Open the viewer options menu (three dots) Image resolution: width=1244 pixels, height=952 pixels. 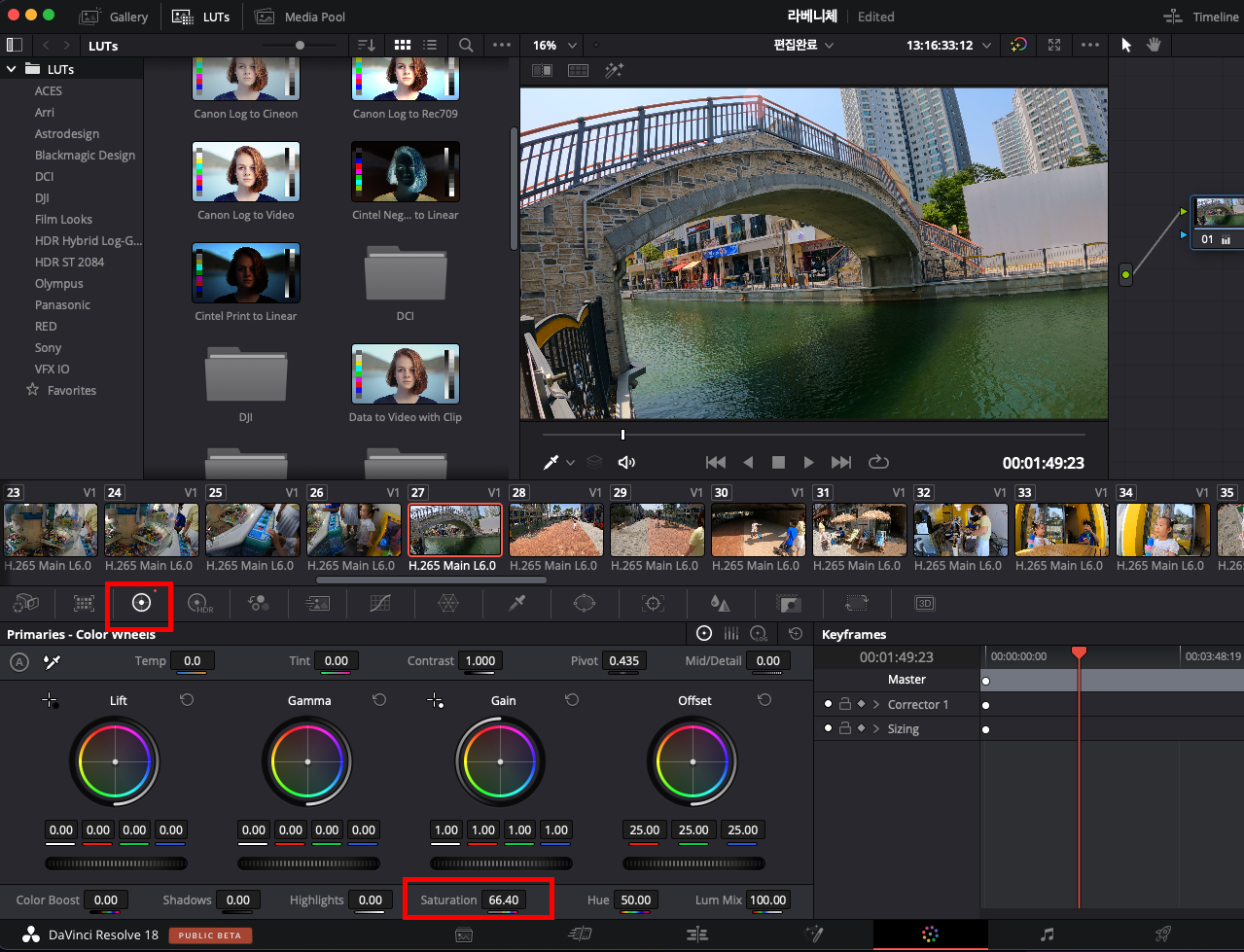pyautogui.click(x=1090, y=45)
